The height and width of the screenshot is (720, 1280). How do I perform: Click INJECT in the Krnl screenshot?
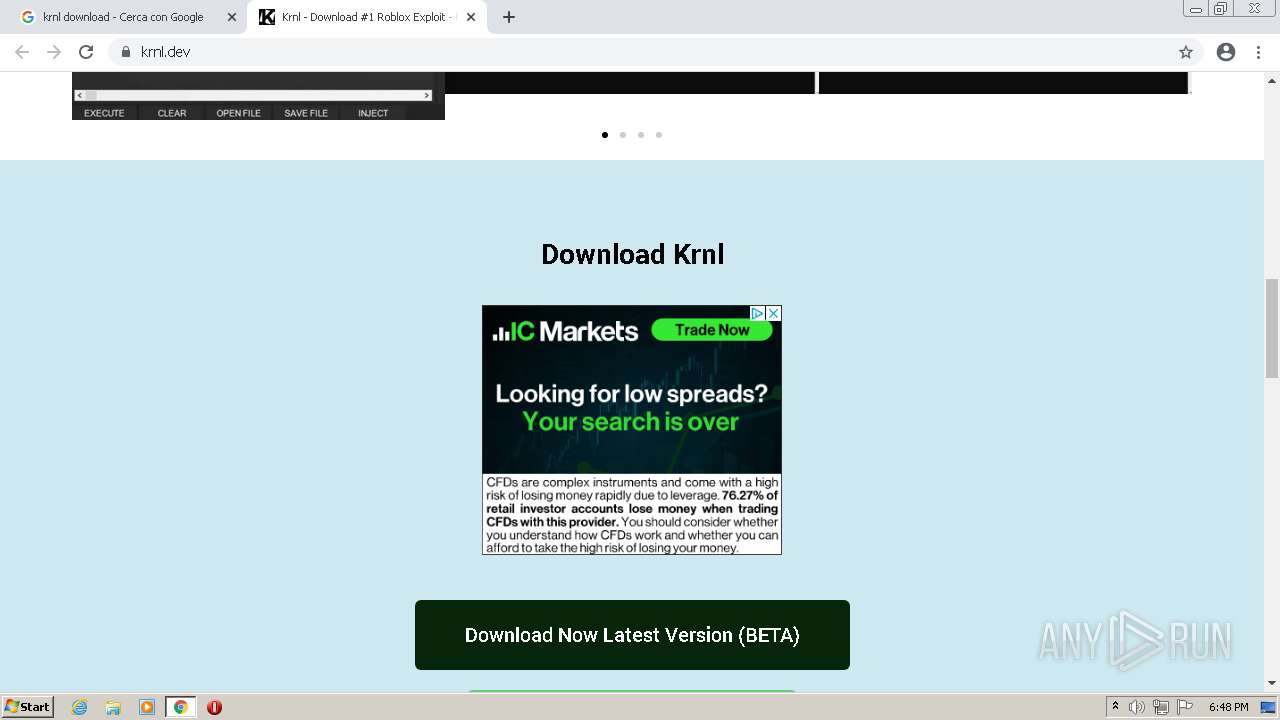pyautogui.click(x=373, y=113)
